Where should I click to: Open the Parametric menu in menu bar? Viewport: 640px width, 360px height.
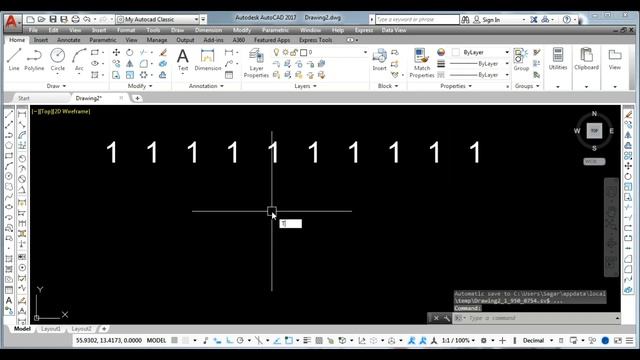tap(275, 30)
